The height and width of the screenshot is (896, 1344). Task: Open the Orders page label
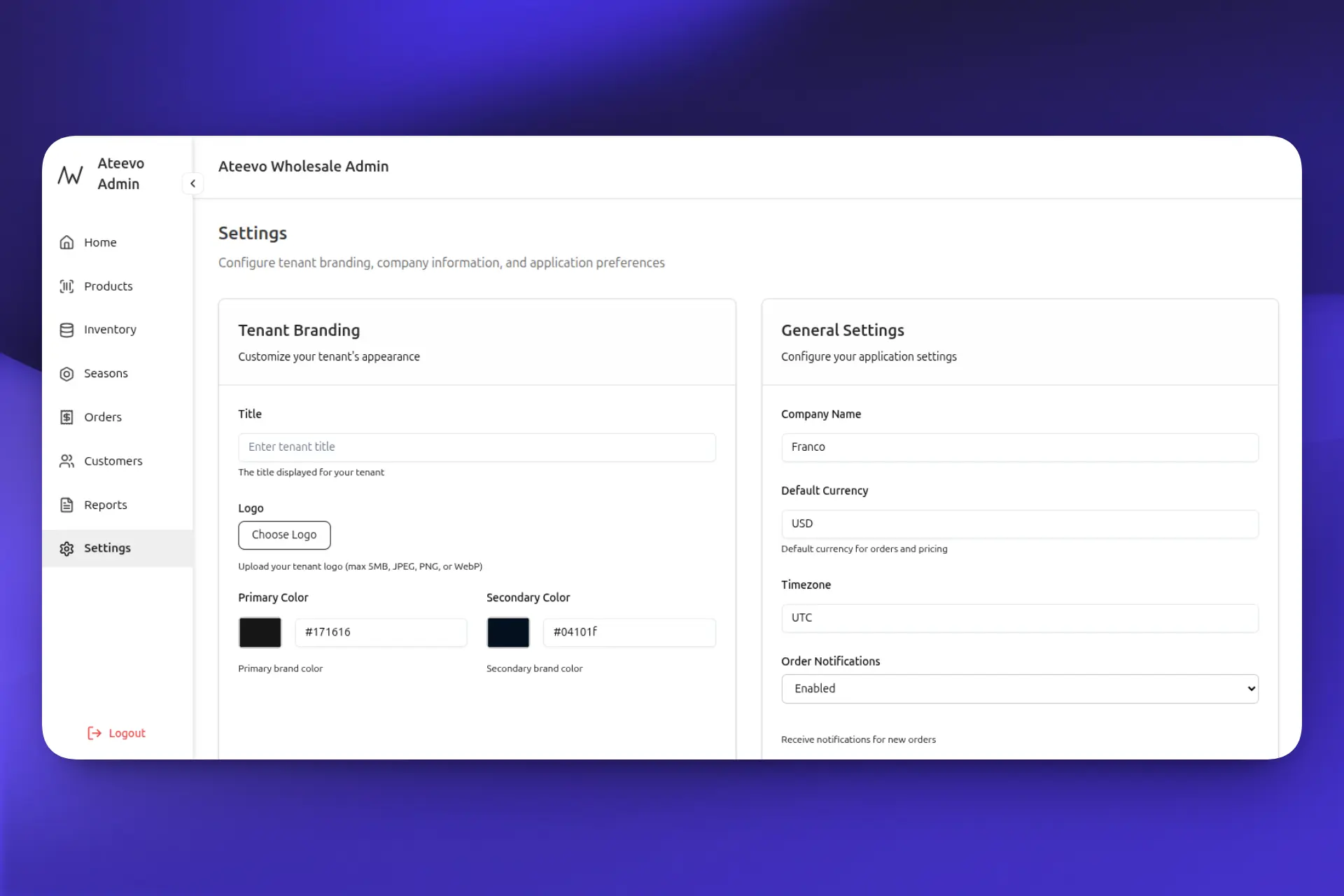coord(103,417)
